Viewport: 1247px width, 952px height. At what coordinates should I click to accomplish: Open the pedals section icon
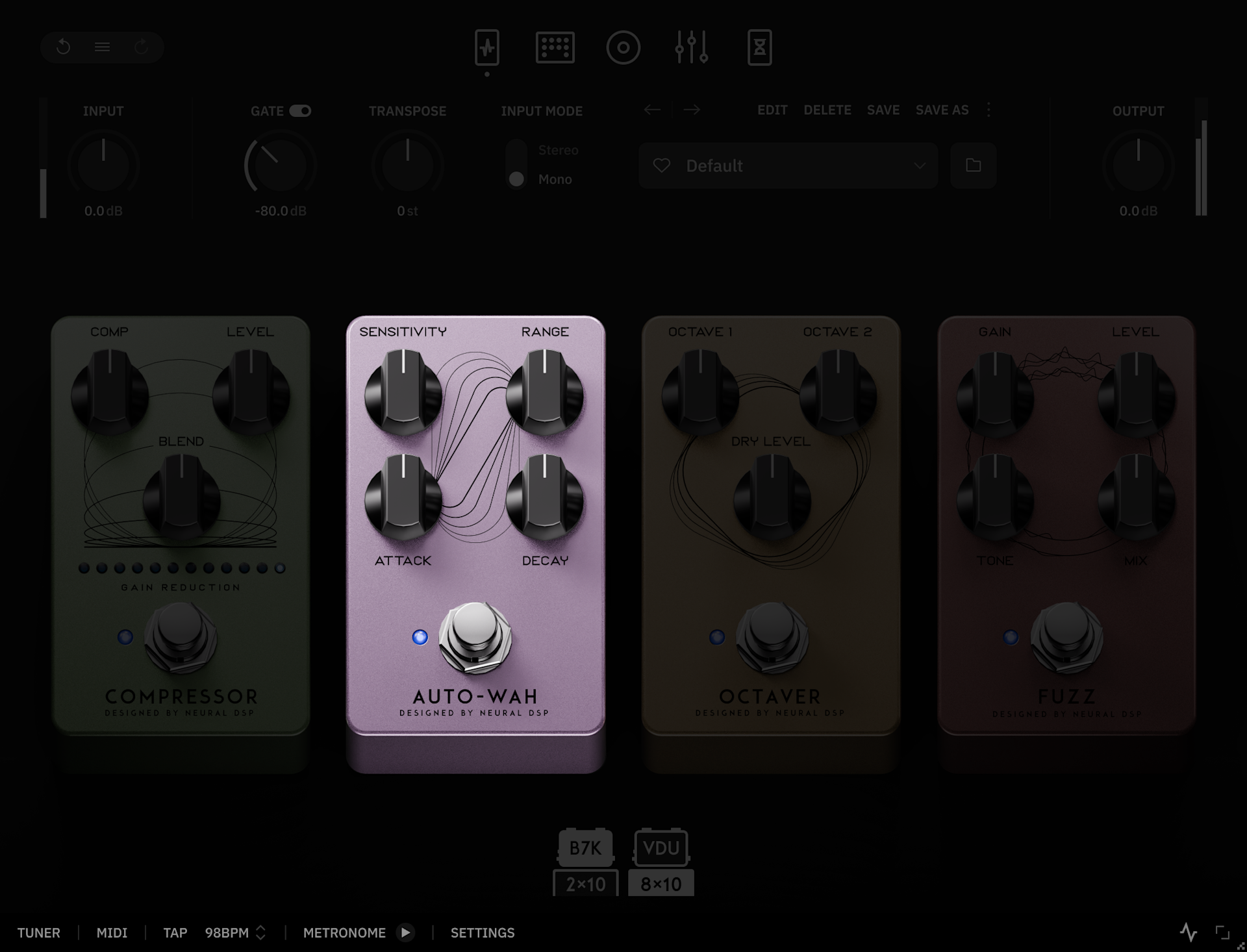pos(486,47)
